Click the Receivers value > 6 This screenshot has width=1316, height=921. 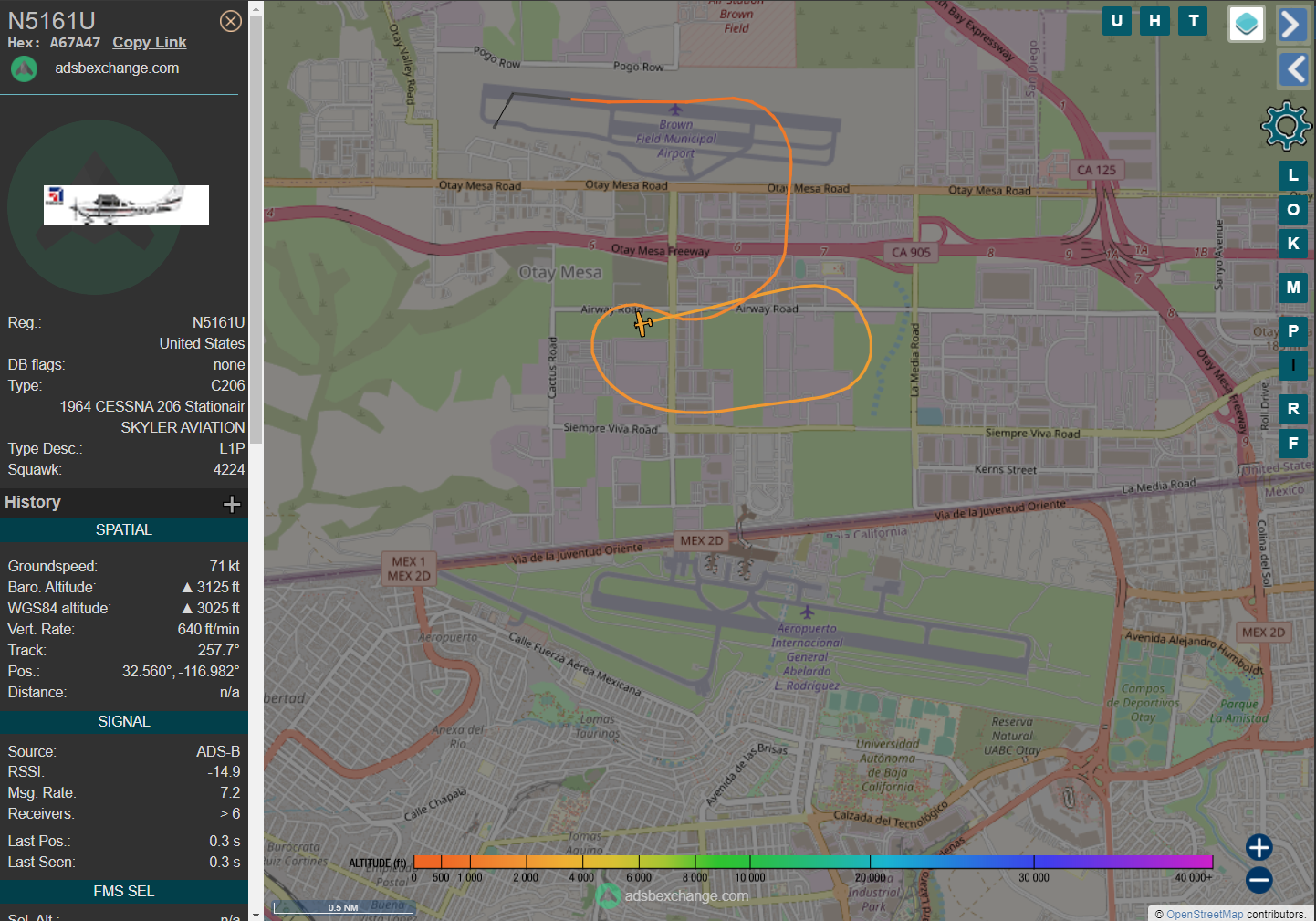point(230,814)
